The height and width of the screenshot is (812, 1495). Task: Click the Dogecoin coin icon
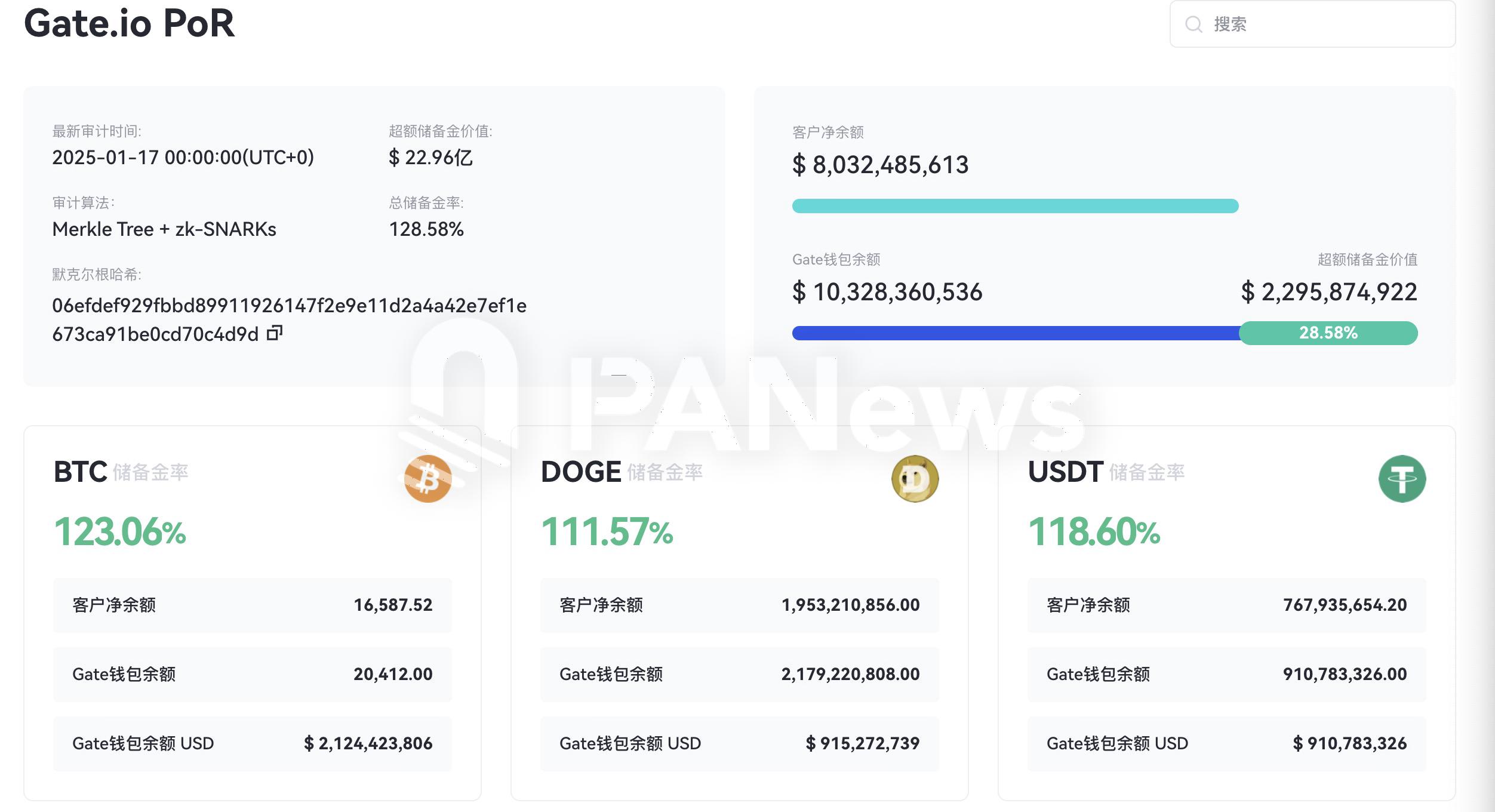[915, 479]
